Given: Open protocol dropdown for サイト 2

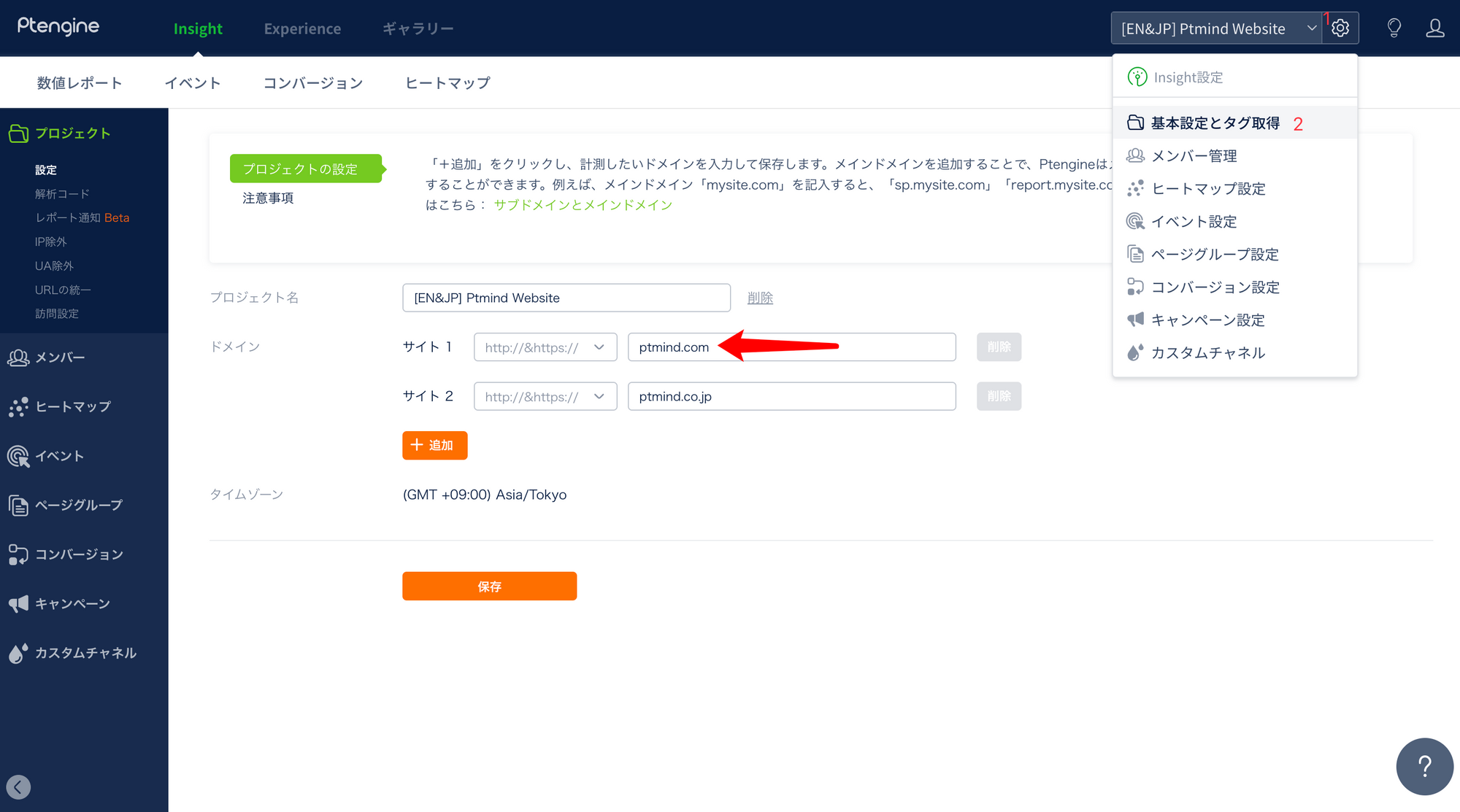Looking at the screenshot, I should [545, 396].
